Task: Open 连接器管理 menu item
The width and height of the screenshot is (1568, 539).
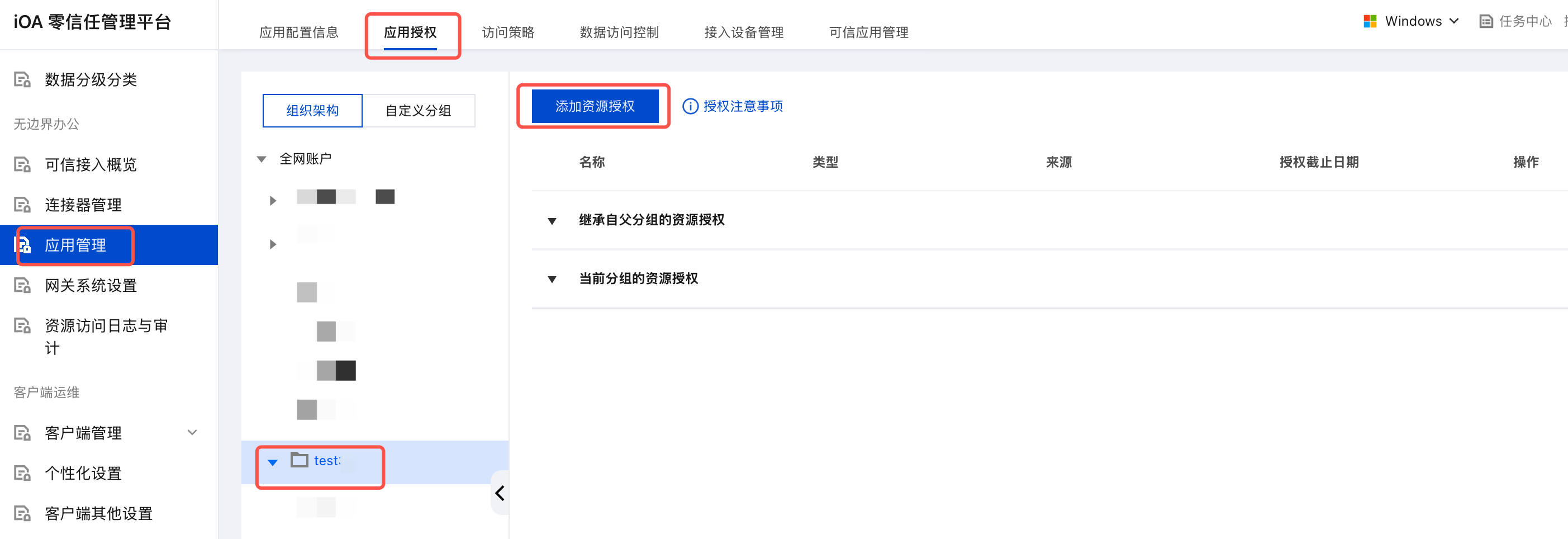Action: coord(83,205)
